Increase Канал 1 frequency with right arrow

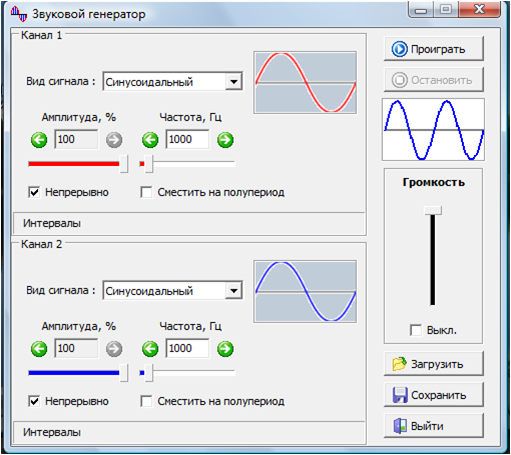point(225,140)
